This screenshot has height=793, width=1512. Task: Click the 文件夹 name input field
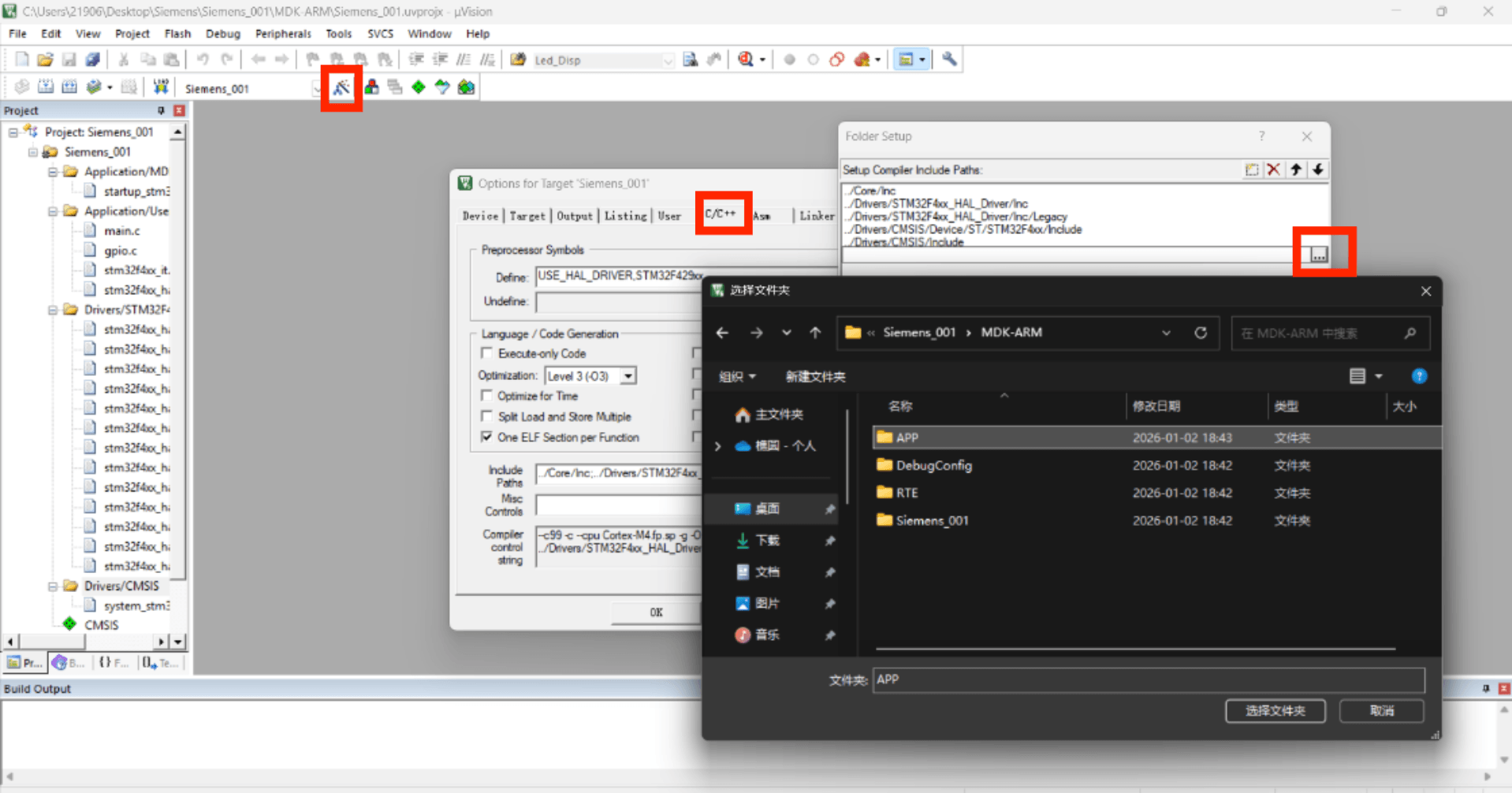(1148, 679)
